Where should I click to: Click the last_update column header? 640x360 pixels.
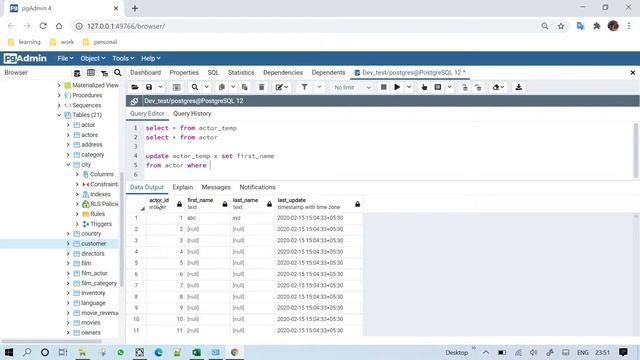[x=318, y=204]
